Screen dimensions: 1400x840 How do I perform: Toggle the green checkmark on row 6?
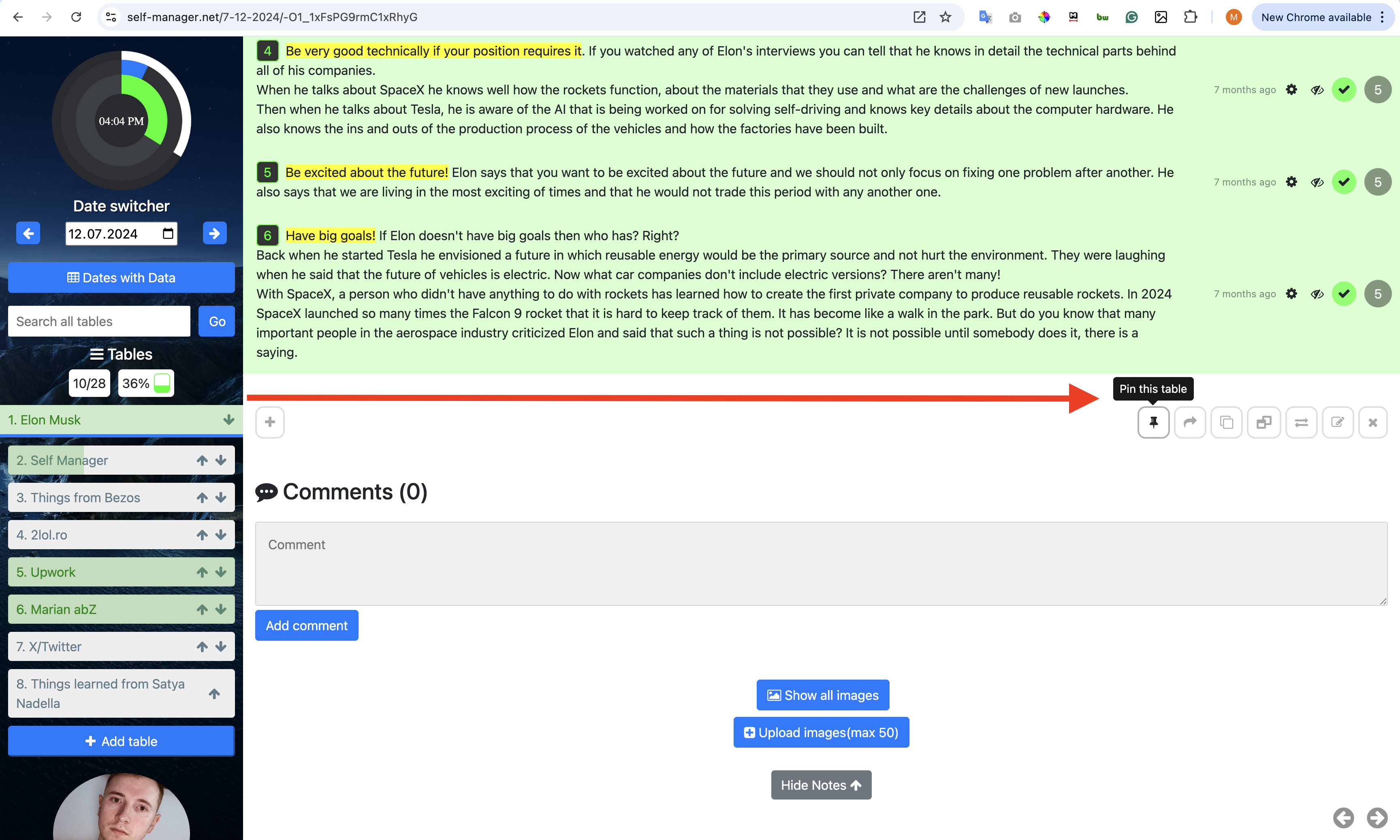(x=1344, y=294)
